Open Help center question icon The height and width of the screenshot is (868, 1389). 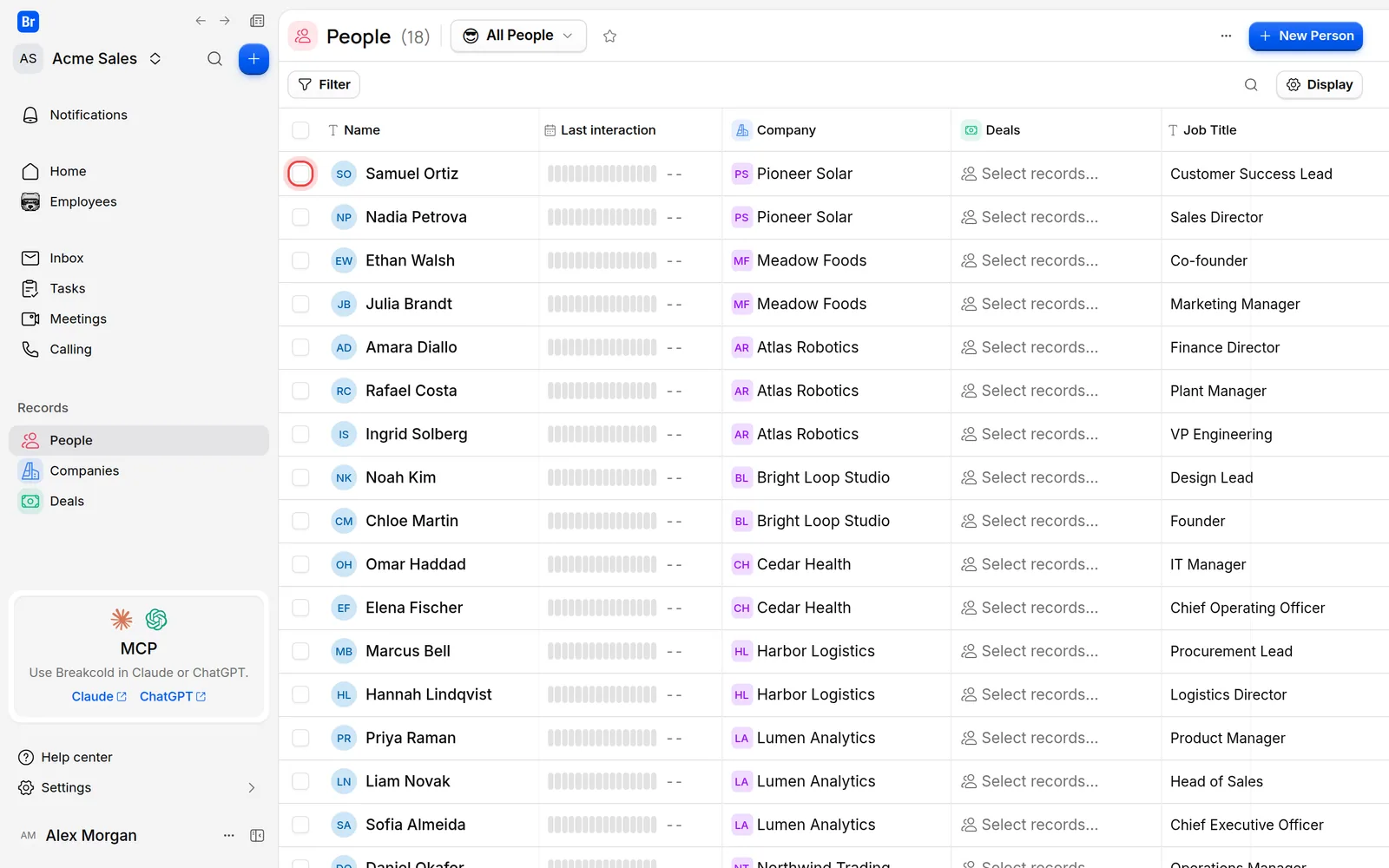[26, 757]
